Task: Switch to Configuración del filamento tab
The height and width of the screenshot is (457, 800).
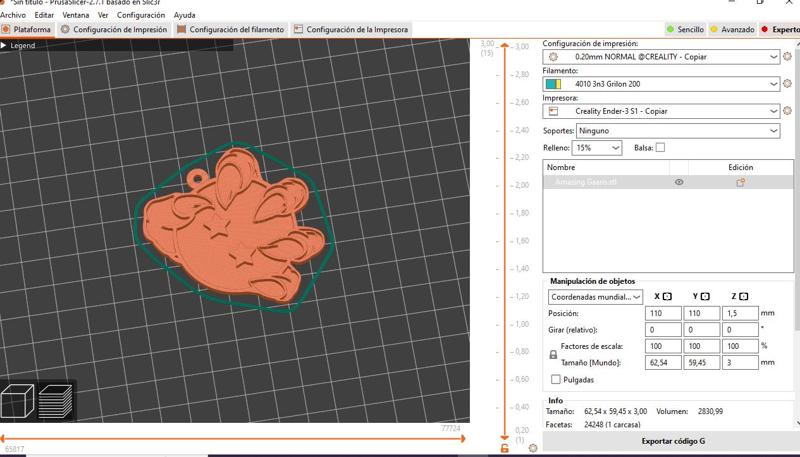Action: click(231, 30)
